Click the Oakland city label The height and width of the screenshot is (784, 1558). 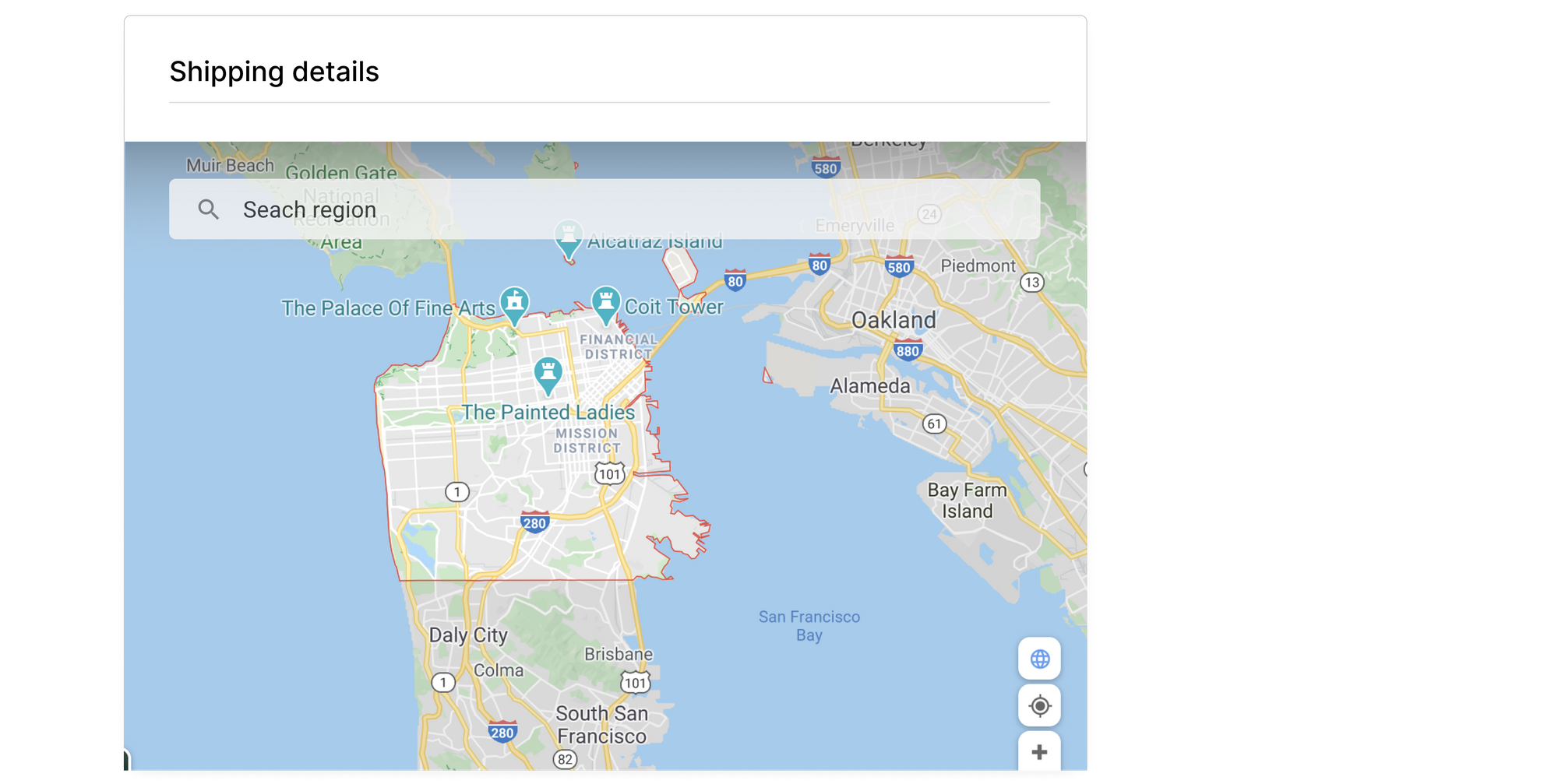tap(894, 320)
